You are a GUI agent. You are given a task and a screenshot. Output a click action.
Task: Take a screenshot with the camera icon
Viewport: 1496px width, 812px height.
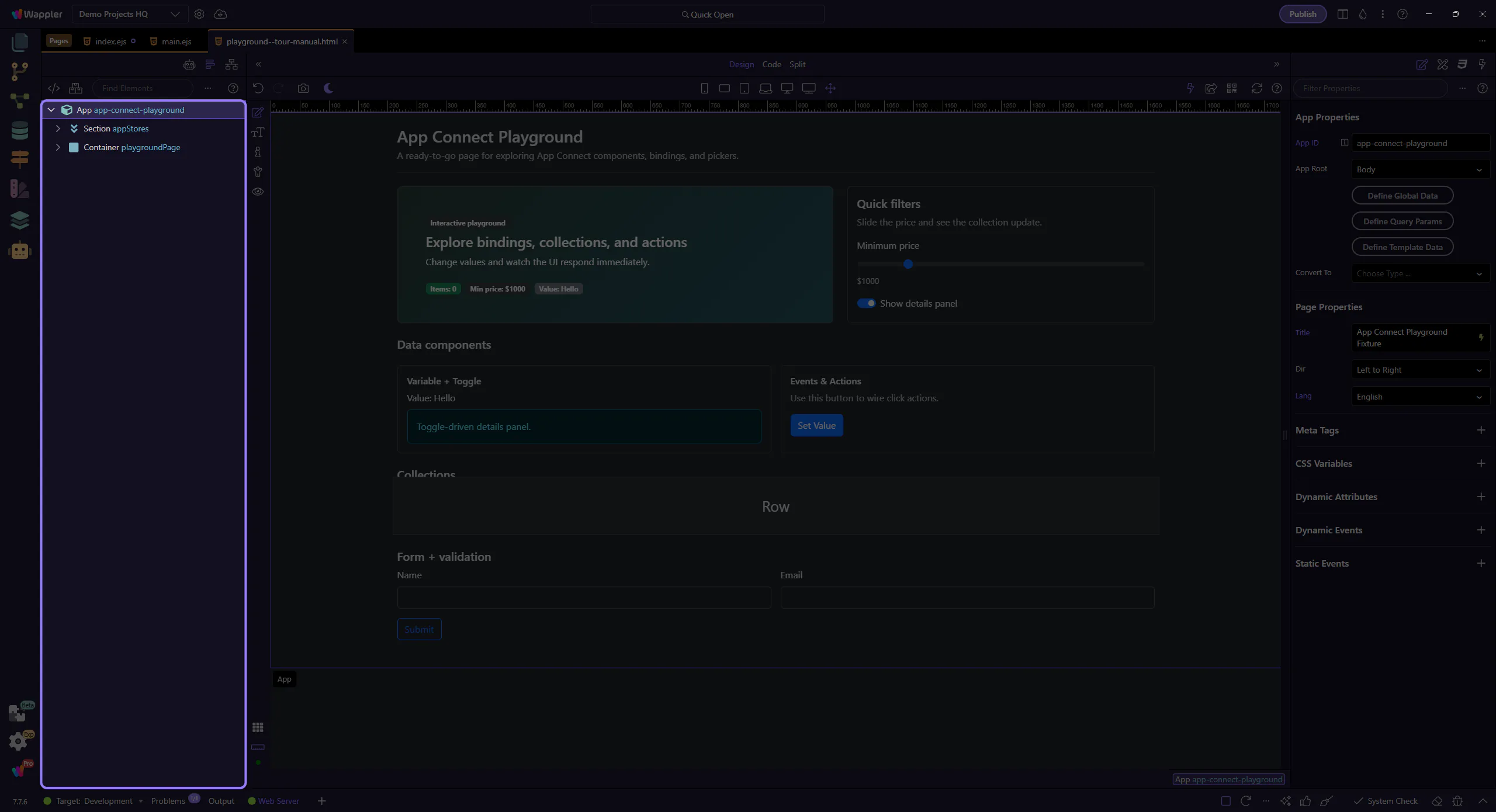303,88
